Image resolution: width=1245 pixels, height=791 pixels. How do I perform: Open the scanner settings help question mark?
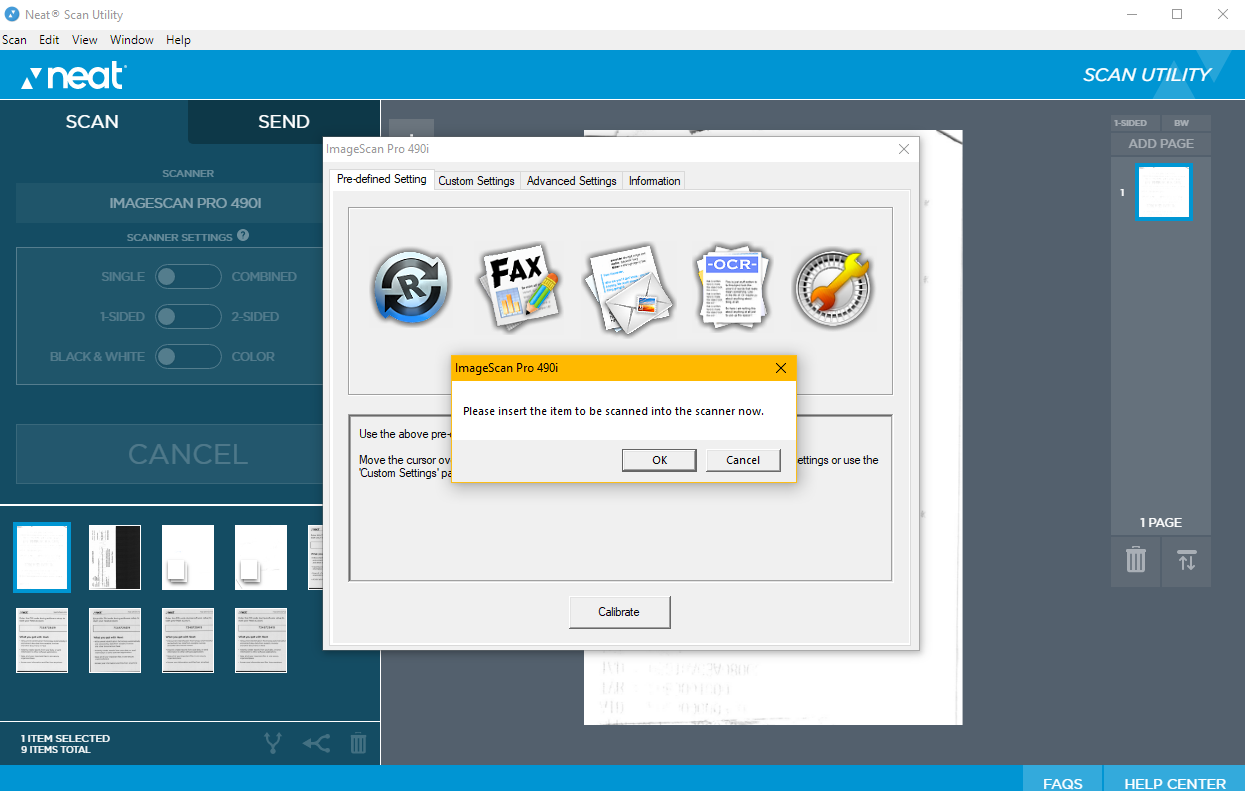(243, 236)
